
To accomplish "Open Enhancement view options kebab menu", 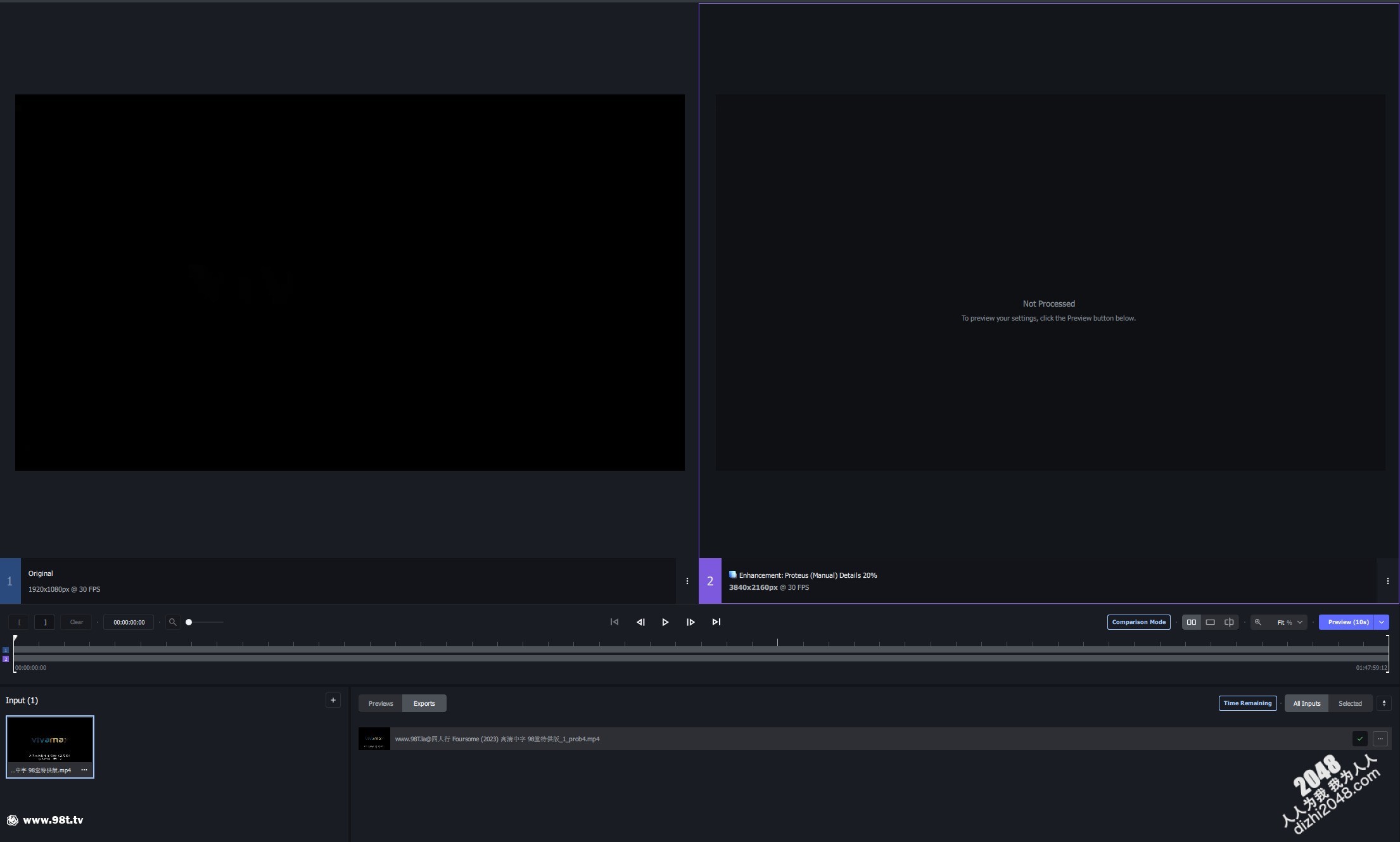I will pos(1387,581).
